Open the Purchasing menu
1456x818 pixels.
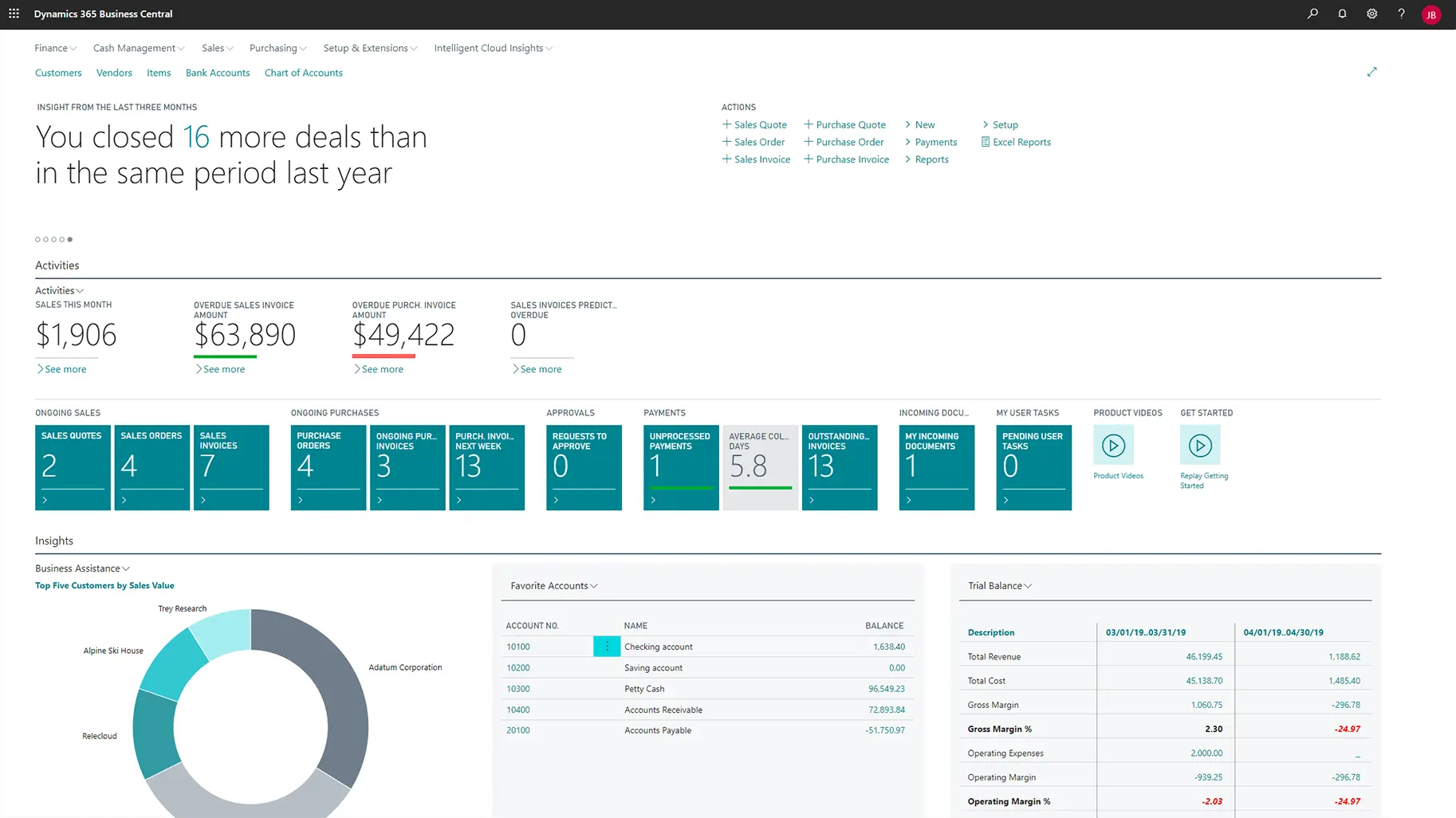click(277, 48)
